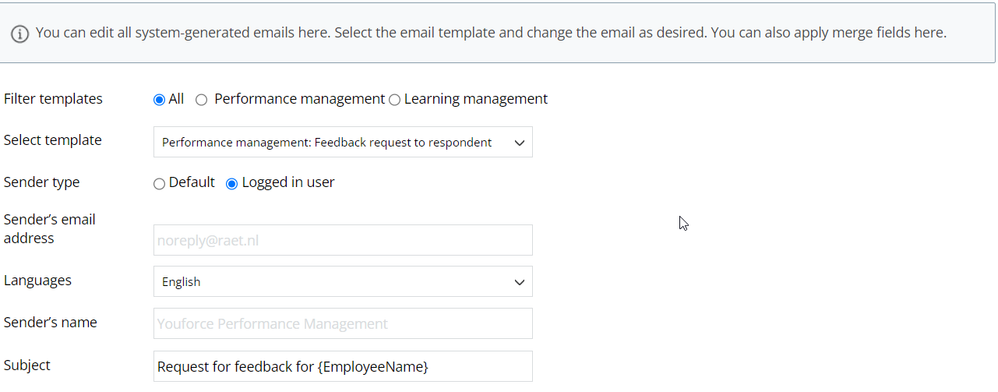The width and height of the screenshot is (998, 392).
Task: Select the All filter radio button
Action: pyautogui.click(x=159, y=100)
